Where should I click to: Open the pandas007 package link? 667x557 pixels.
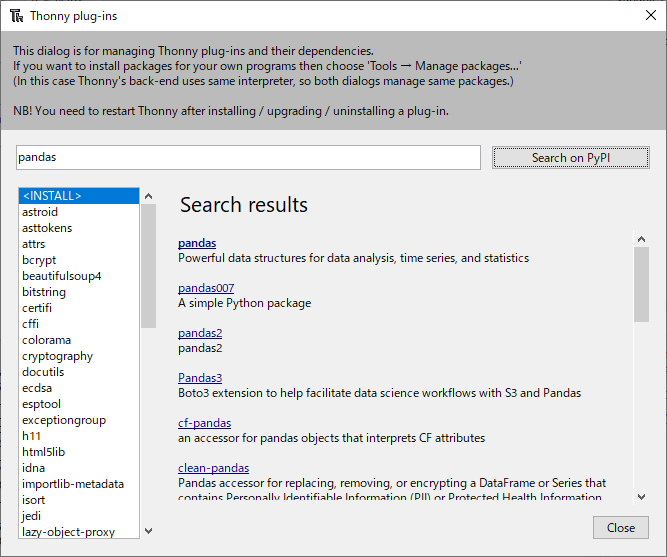(206, 288)
